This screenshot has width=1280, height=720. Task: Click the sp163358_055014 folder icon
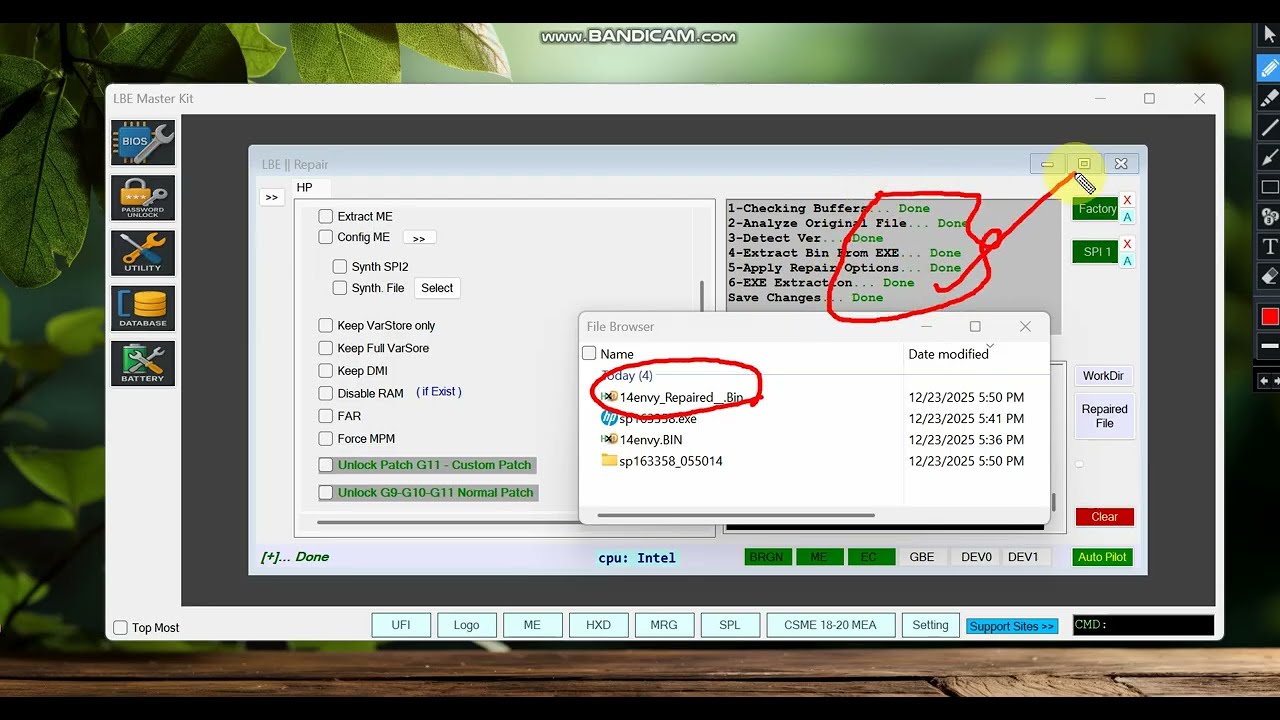609,461
